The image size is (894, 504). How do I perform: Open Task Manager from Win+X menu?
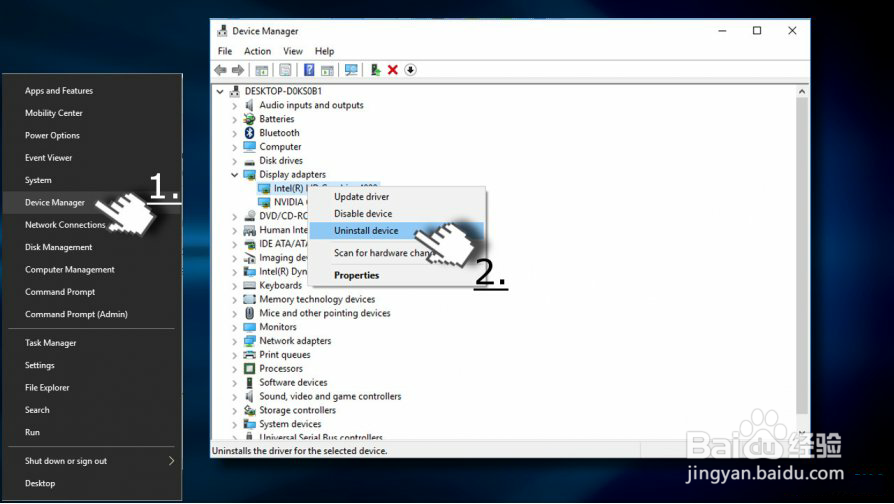[92, 343]
